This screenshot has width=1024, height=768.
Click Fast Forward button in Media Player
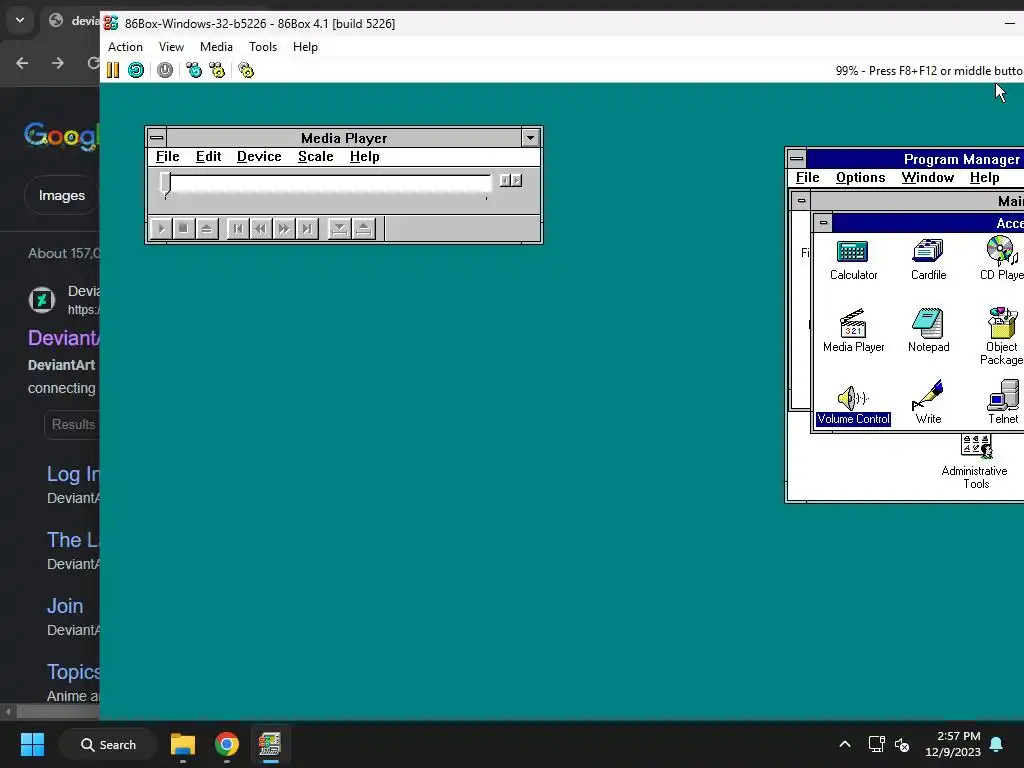284,229
